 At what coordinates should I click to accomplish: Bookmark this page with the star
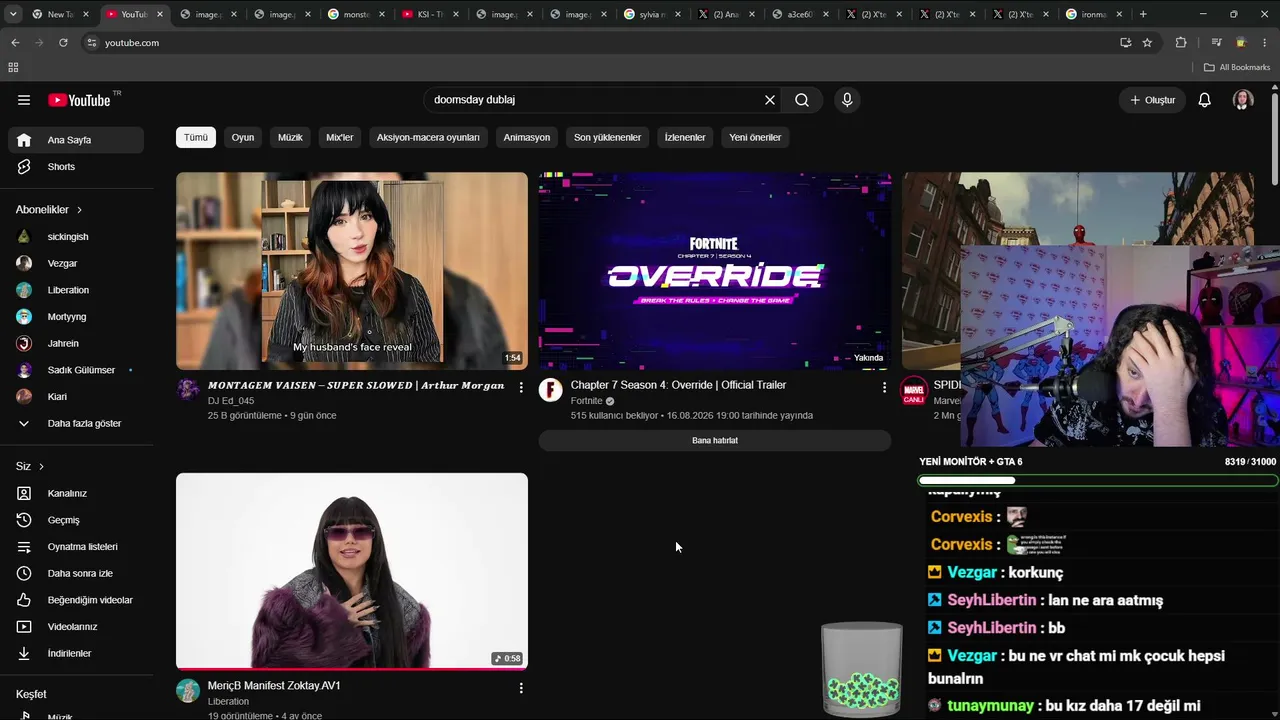pyautogui.click(x=1147, y=43)
